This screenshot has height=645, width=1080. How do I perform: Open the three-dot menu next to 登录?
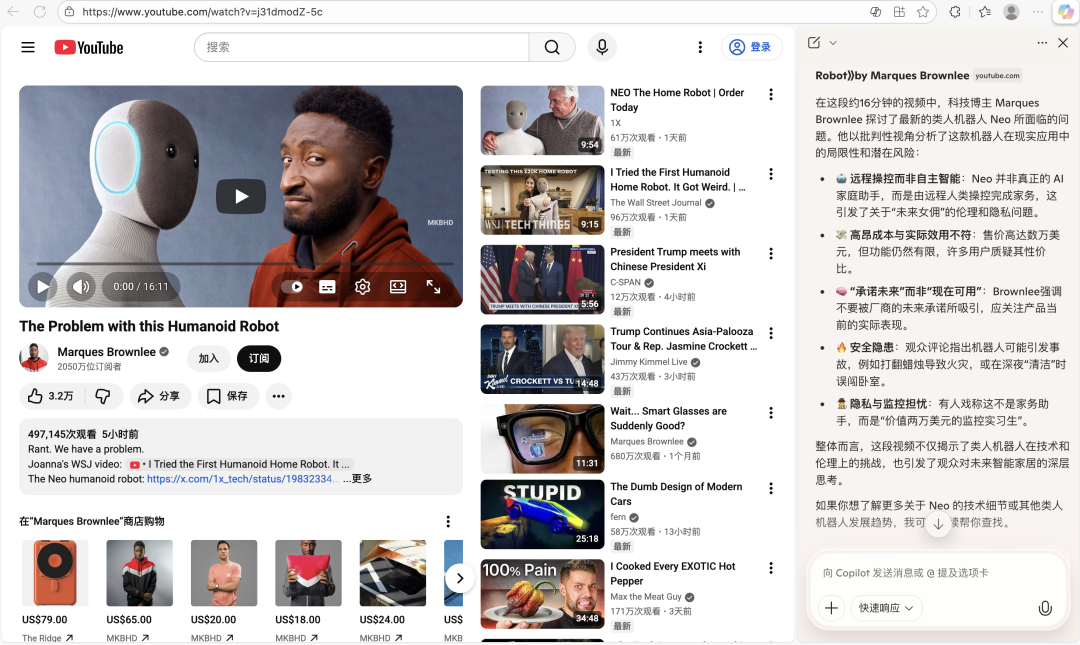pos(700,47)
